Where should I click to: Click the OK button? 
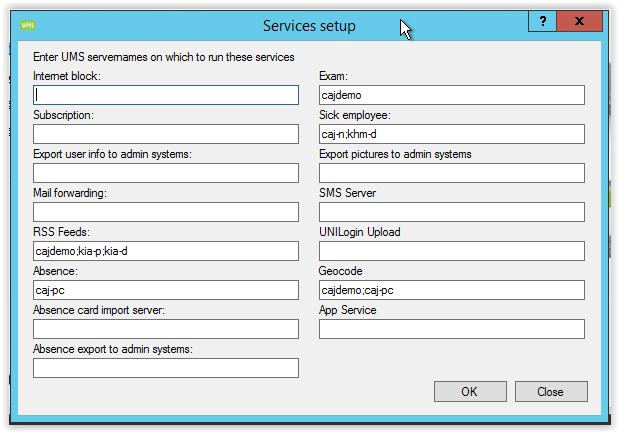[469, 391]
